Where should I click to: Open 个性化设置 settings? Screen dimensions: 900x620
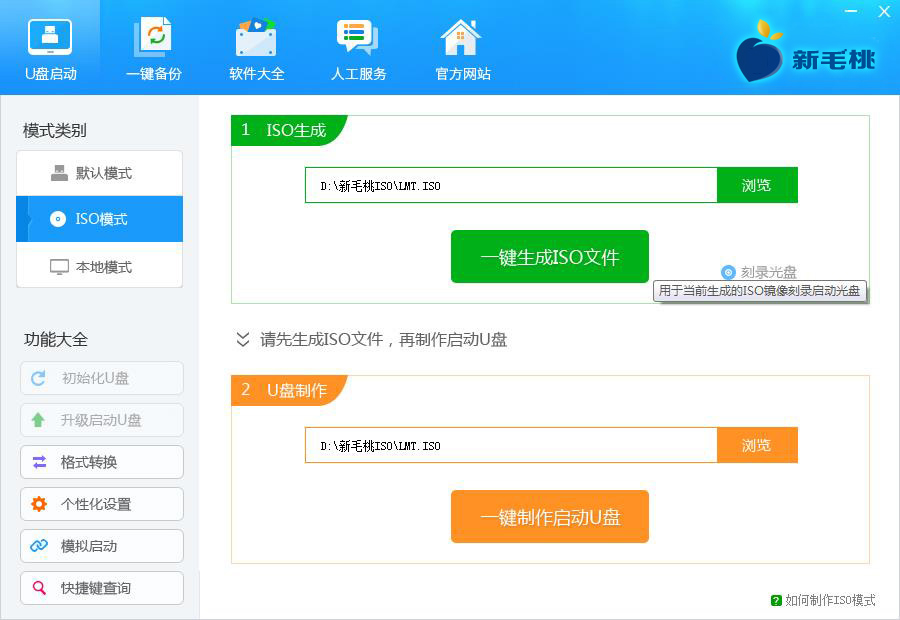click(x=102, y=503)
